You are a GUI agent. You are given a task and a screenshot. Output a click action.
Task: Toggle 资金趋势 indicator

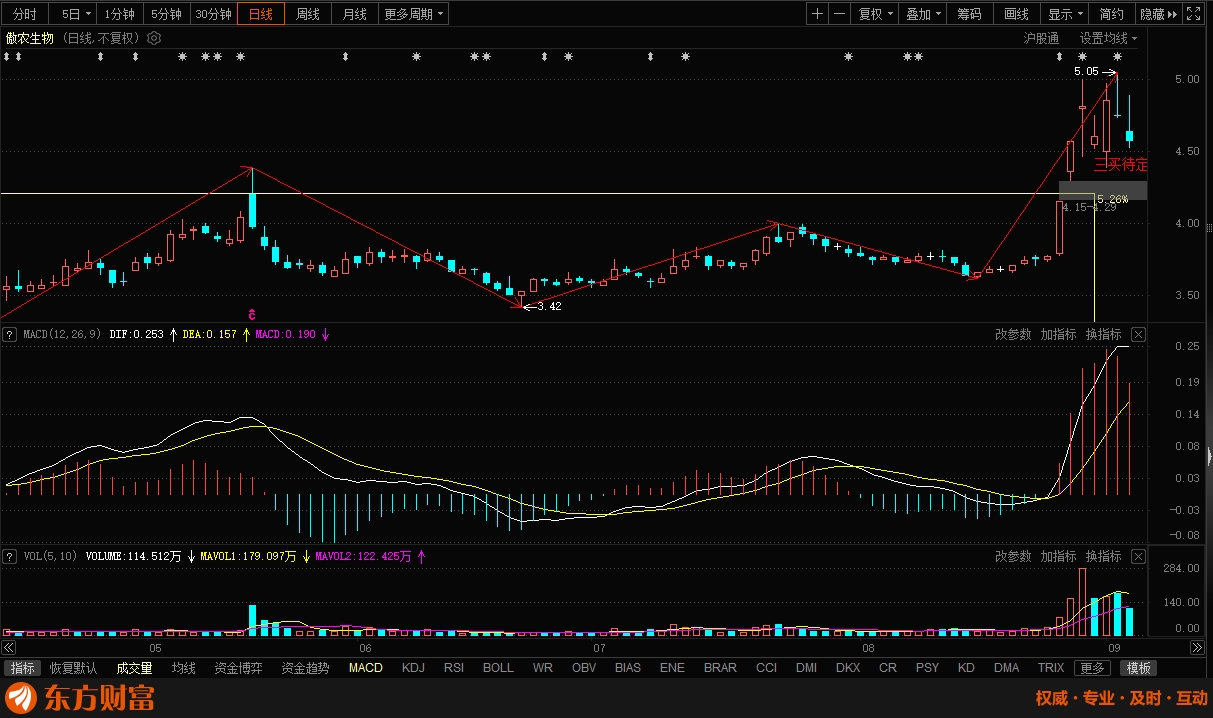305,668
